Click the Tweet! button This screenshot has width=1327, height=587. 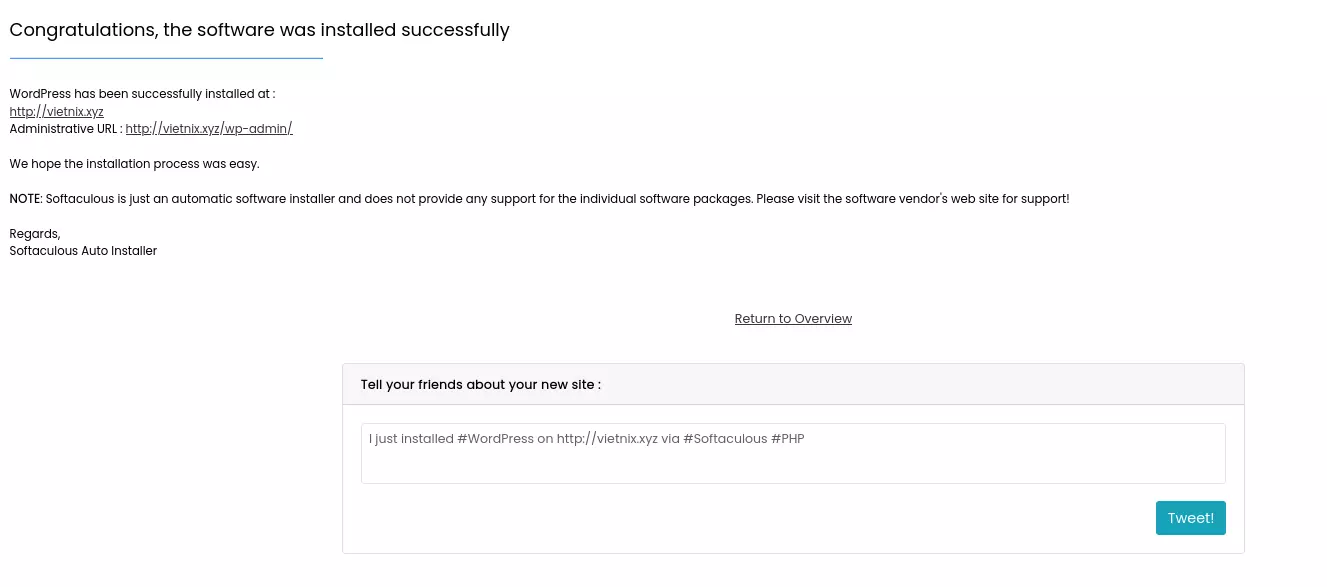(1190, 518)
